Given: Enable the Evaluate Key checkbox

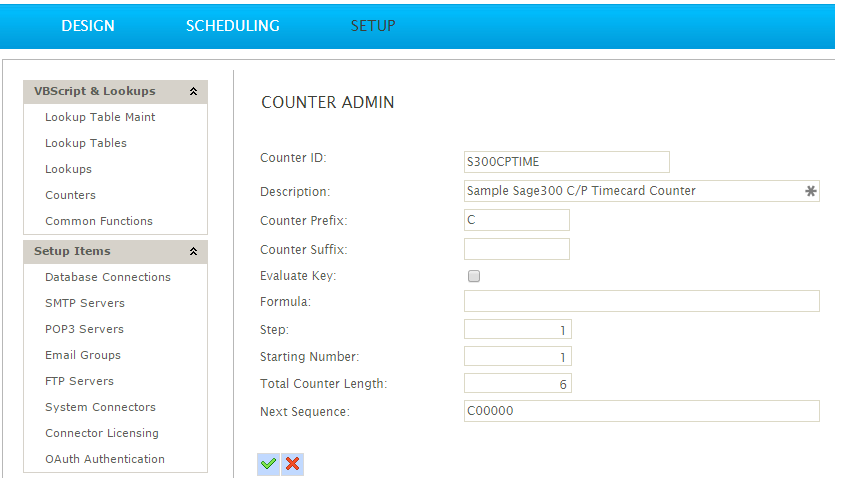Looking at the screenshot, I should click(474, 276).
